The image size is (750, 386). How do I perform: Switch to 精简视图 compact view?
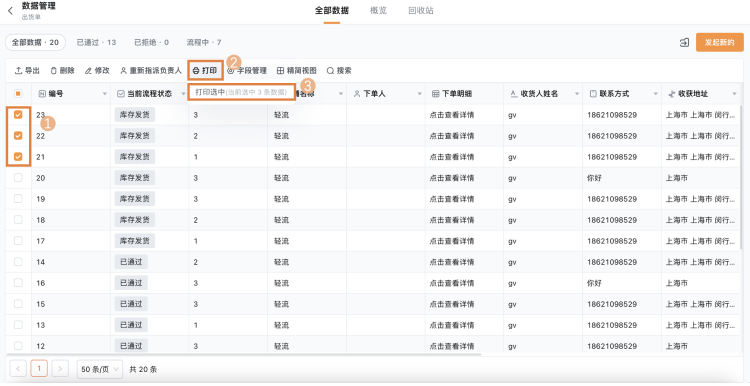click(x=297, y=71)
